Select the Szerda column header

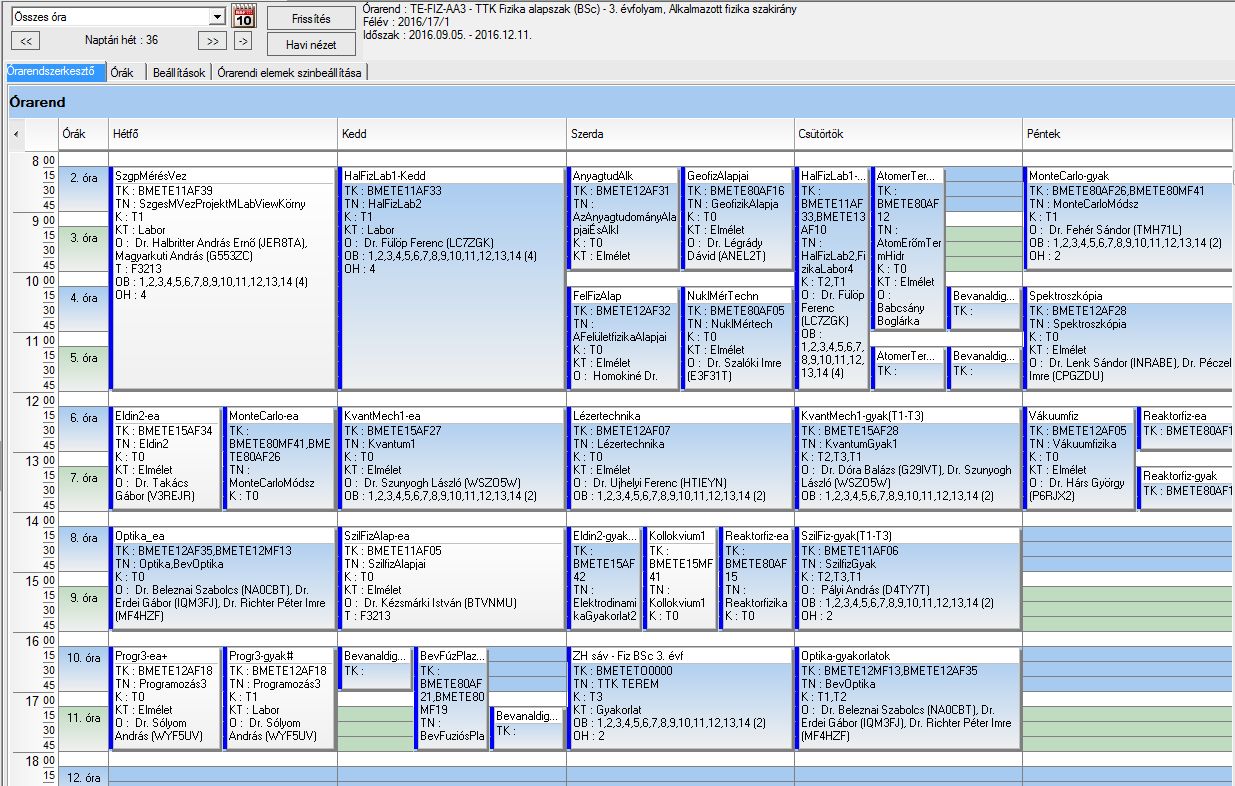click(680, 134)
